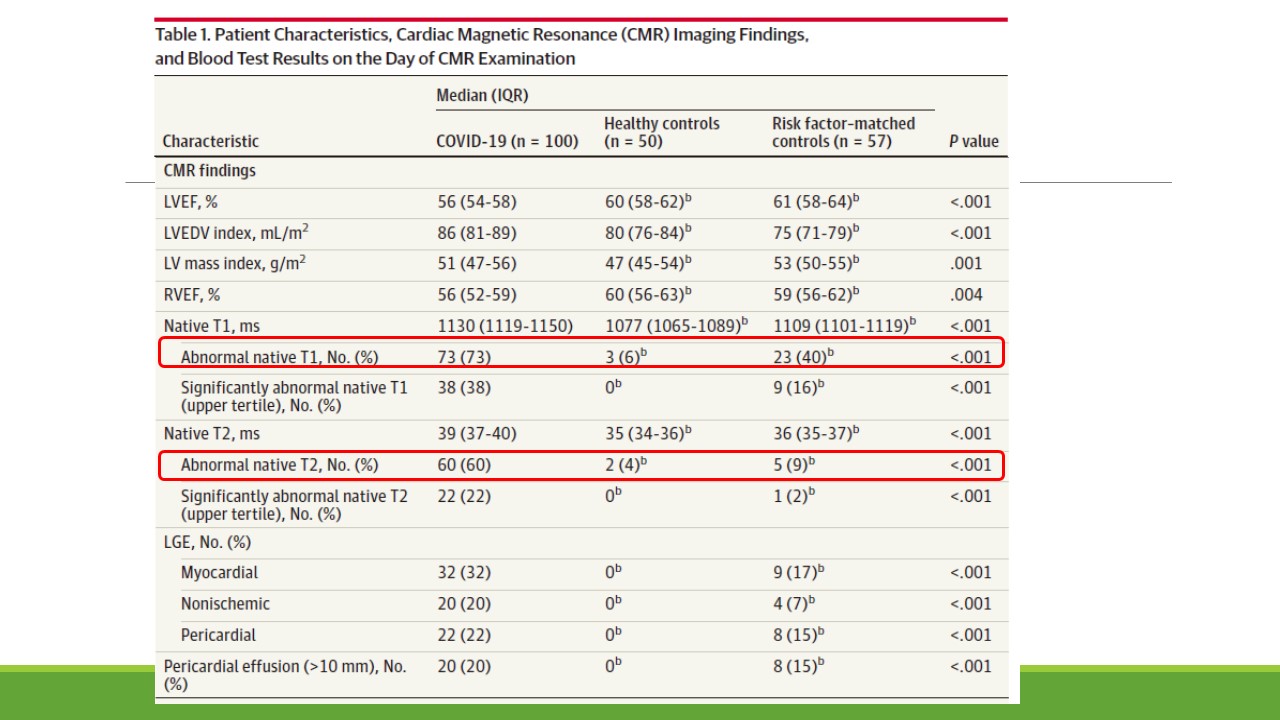
Task: Click the Native T1 COVID-19 value 1130 (1119-1150)
Action: pyautogui.click(x=505, y=326)
